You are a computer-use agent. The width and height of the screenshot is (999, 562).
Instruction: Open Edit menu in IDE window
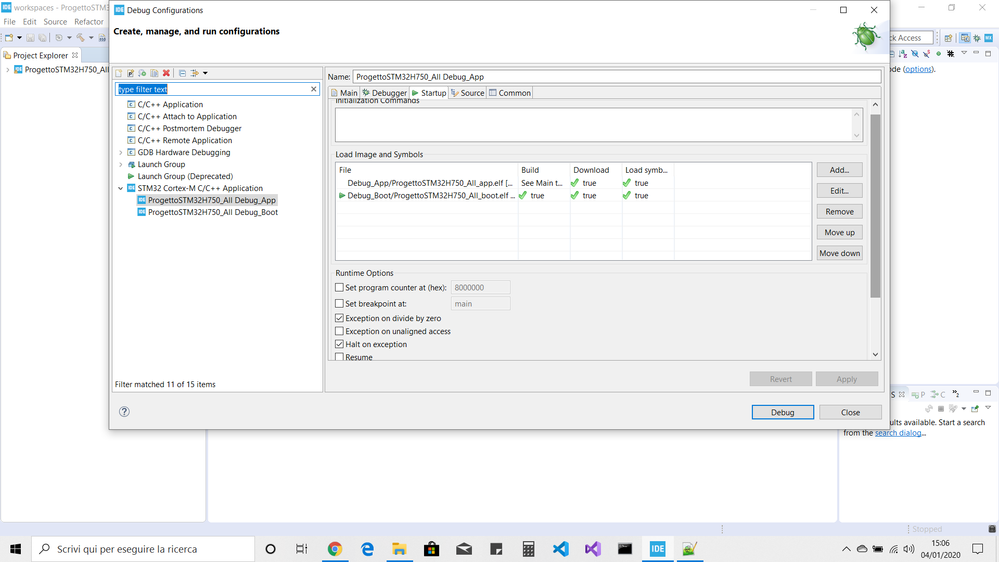coord(29,22)
